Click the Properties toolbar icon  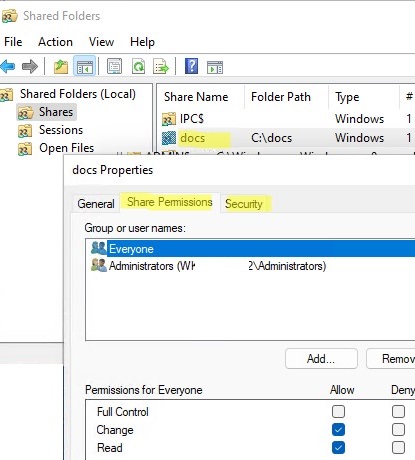click(x=114, y=67)
